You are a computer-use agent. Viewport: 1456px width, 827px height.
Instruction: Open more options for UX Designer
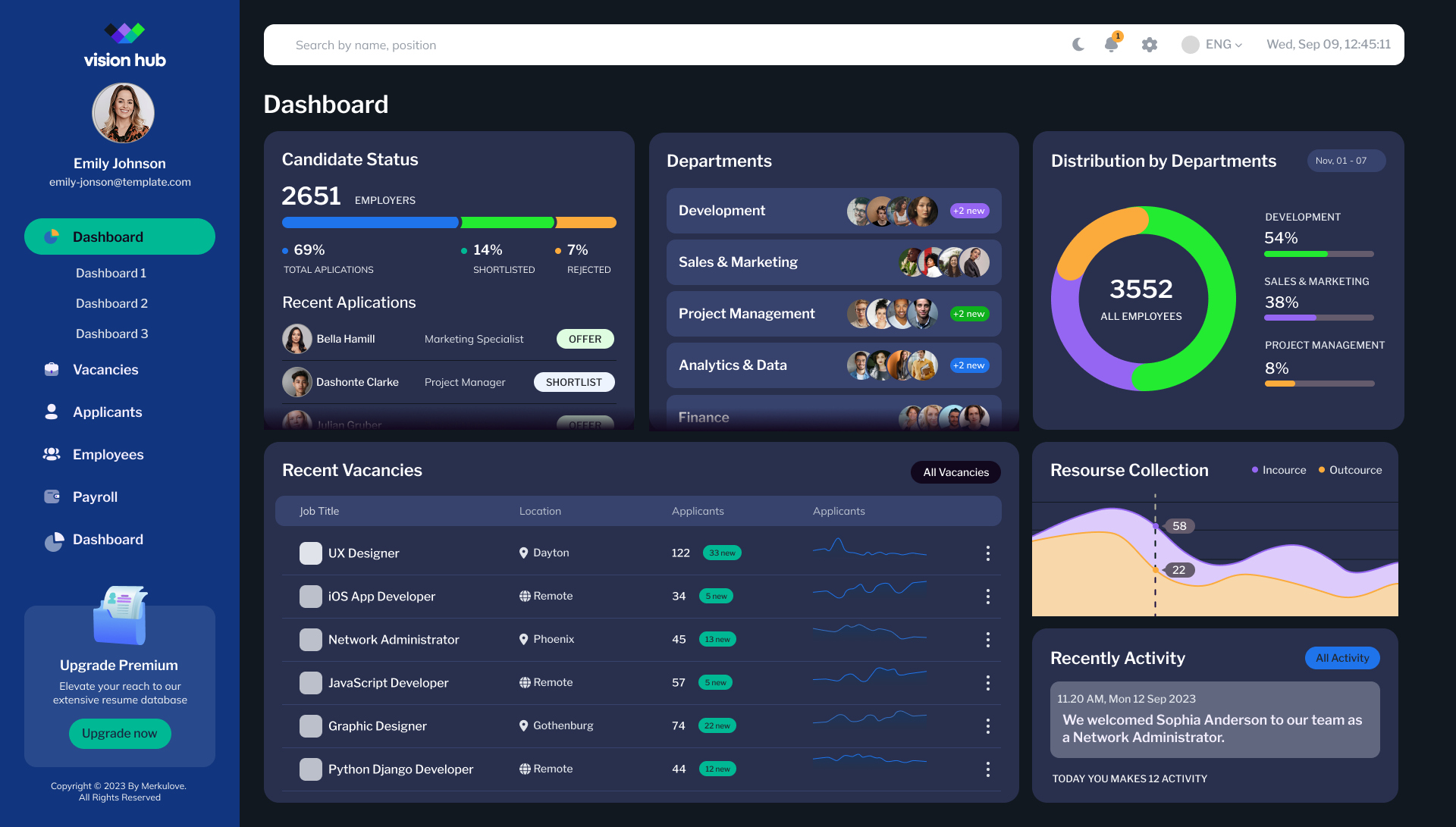987,553
